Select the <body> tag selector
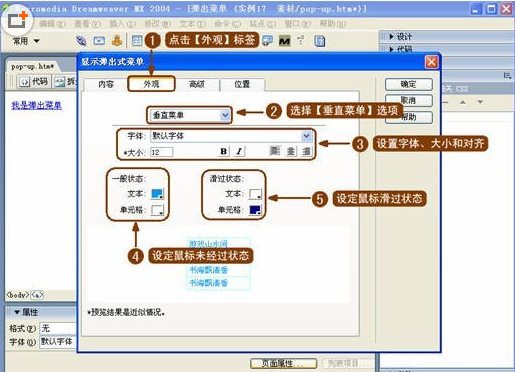515x372 pixels. [18, 295]
